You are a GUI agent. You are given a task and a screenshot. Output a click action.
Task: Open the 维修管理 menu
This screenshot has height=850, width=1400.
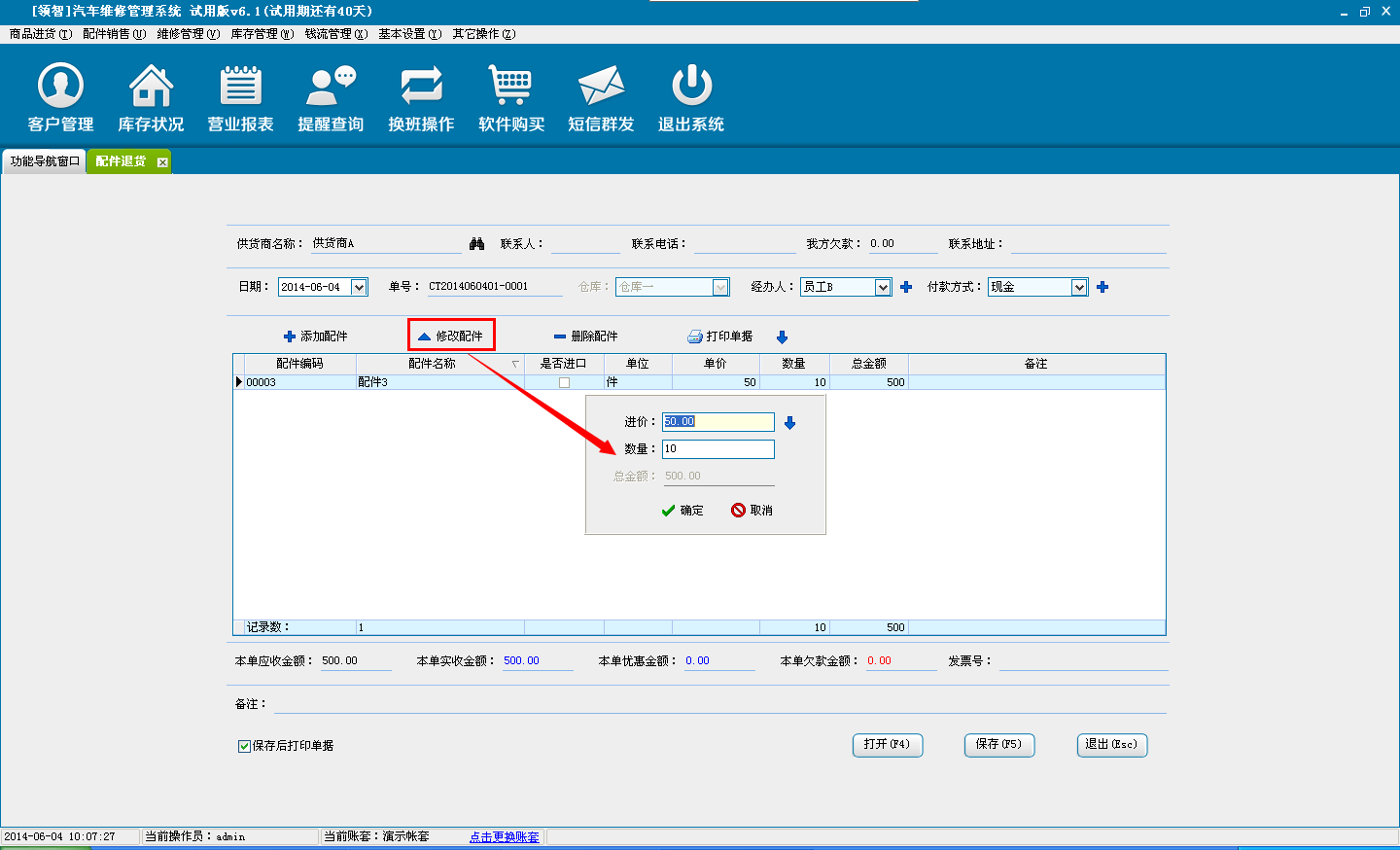coord(188,34)
